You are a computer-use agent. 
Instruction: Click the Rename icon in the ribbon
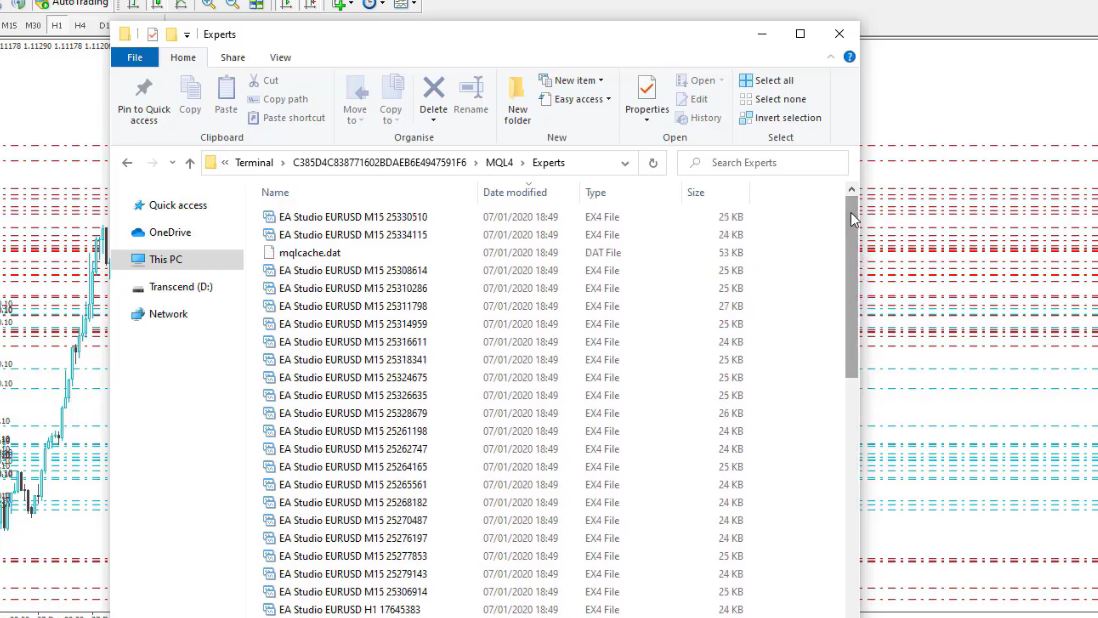pos(471,90)
